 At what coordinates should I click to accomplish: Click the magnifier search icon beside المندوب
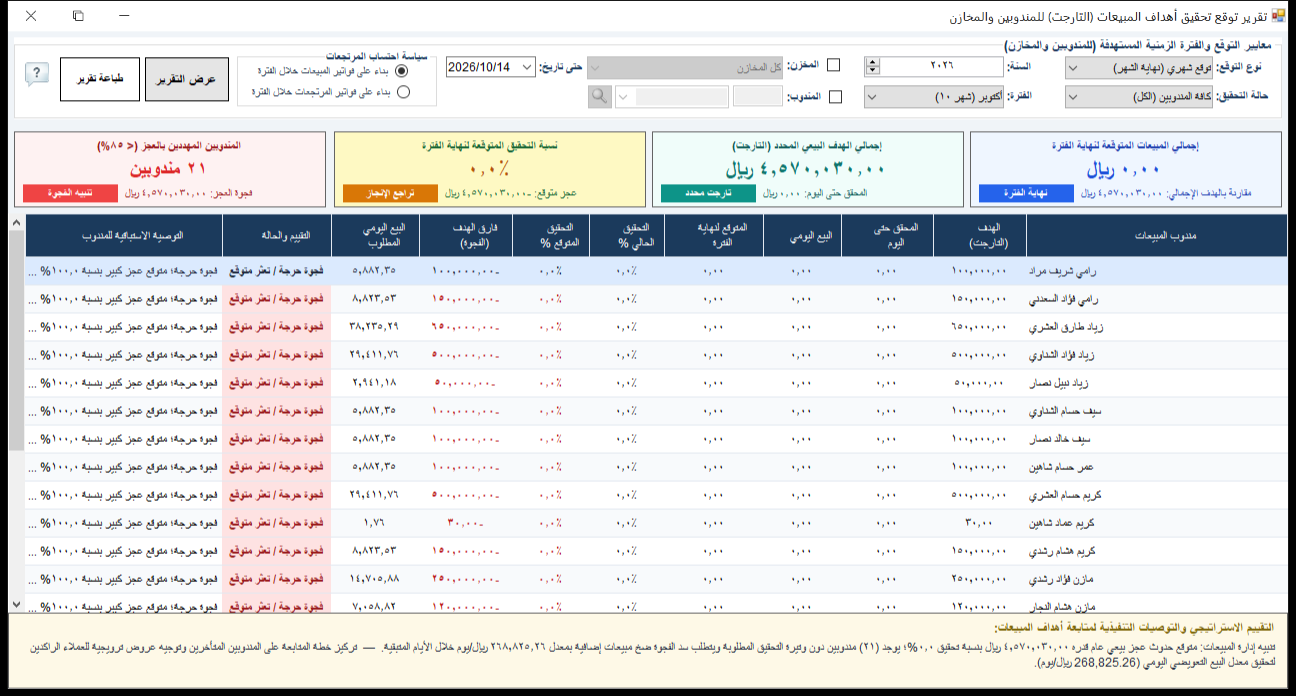point(598,96)
